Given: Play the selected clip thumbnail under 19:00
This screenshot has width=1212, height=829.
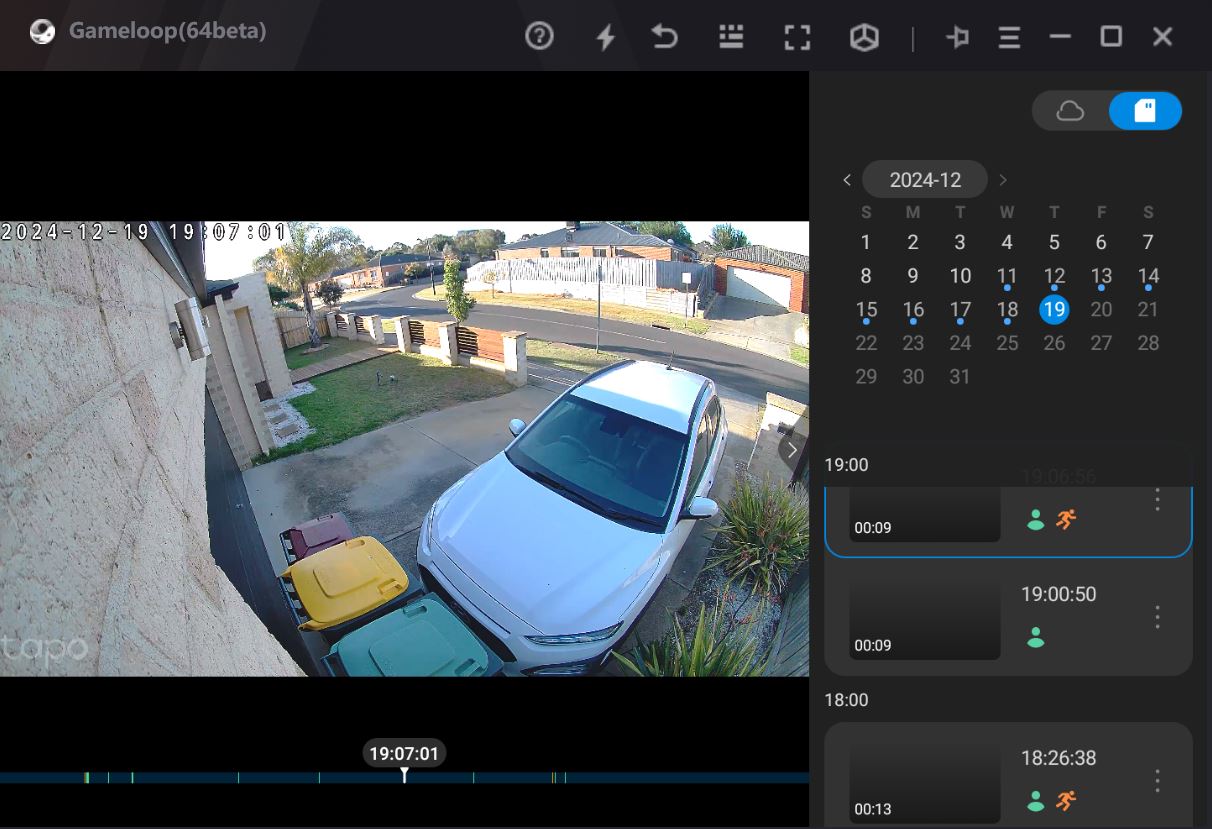Looking at the screenshot, I should [925, 514].
